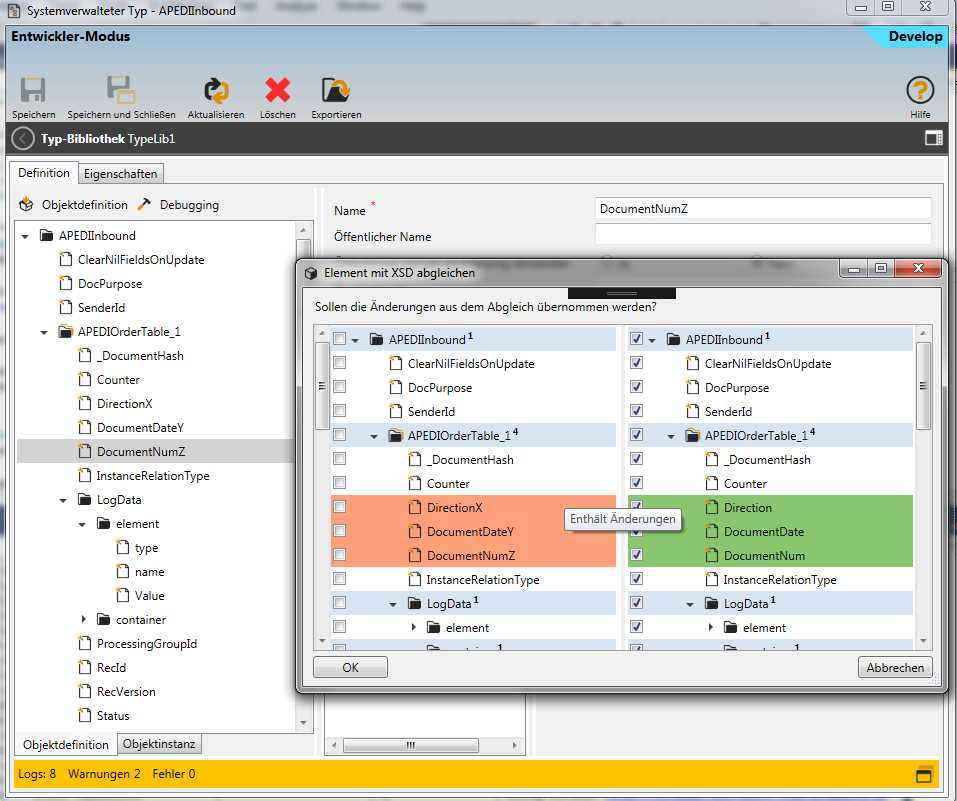The height and width of the screenshot is (801, 957).
Task: Click the Speichern und Schließen icon
Action: [121, 90]
